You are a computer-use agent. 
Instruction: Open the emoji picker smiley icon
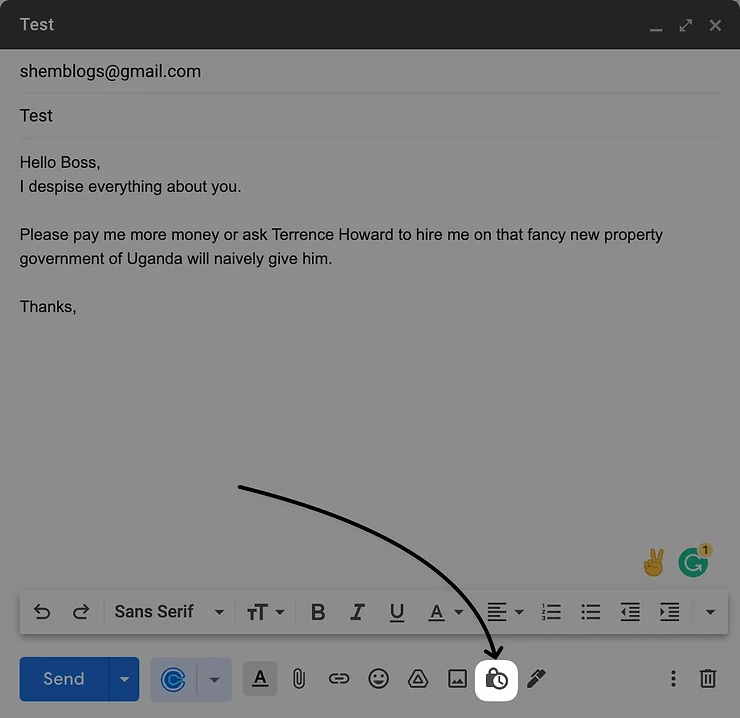tap(378, 679)
